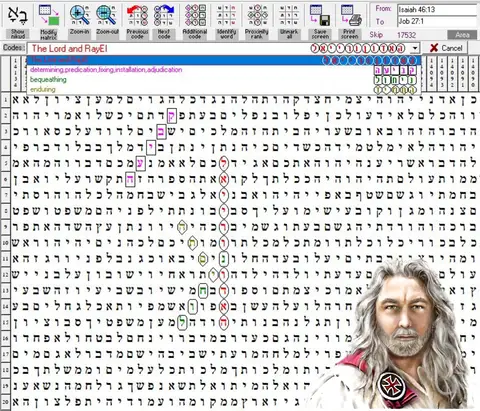Click the From field showing Isaiah 46:13
Screen dimensions: 480x411
point(437,10)
